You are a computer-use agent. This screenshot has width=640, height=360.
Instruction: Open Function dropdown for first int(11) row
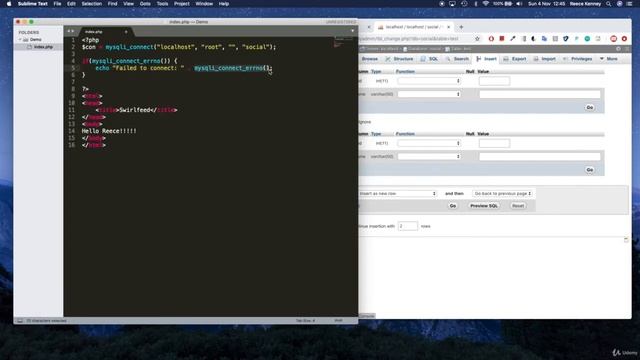pos(429,81)
